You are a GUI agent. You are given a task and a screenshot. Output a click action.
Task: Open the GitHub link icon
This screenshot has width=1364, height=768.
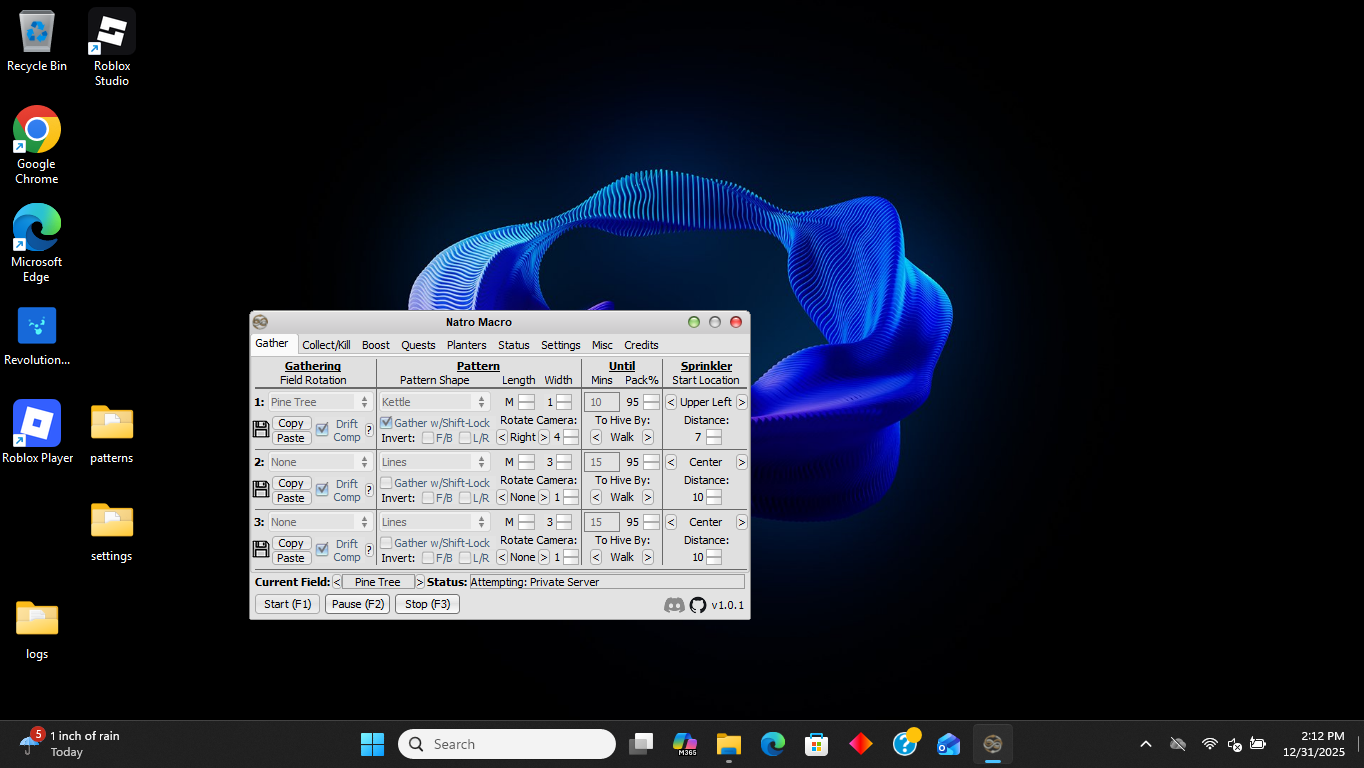[698, 605]
